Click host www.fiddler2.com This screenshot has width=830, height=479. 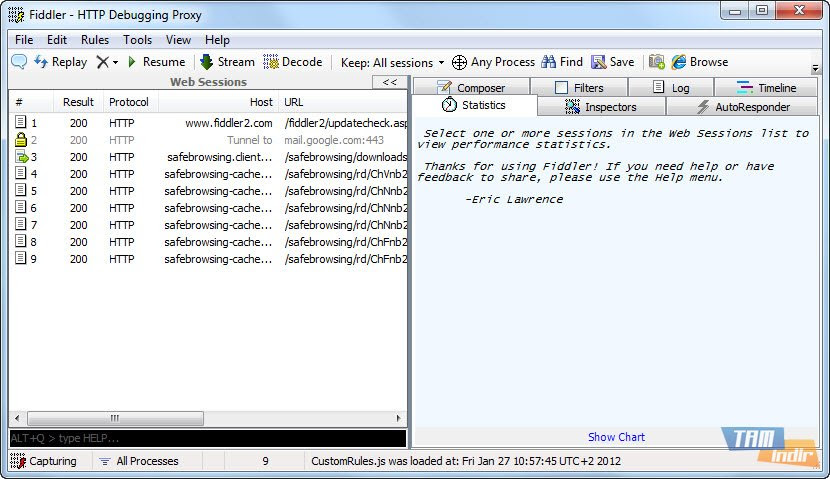click(229, 123)
